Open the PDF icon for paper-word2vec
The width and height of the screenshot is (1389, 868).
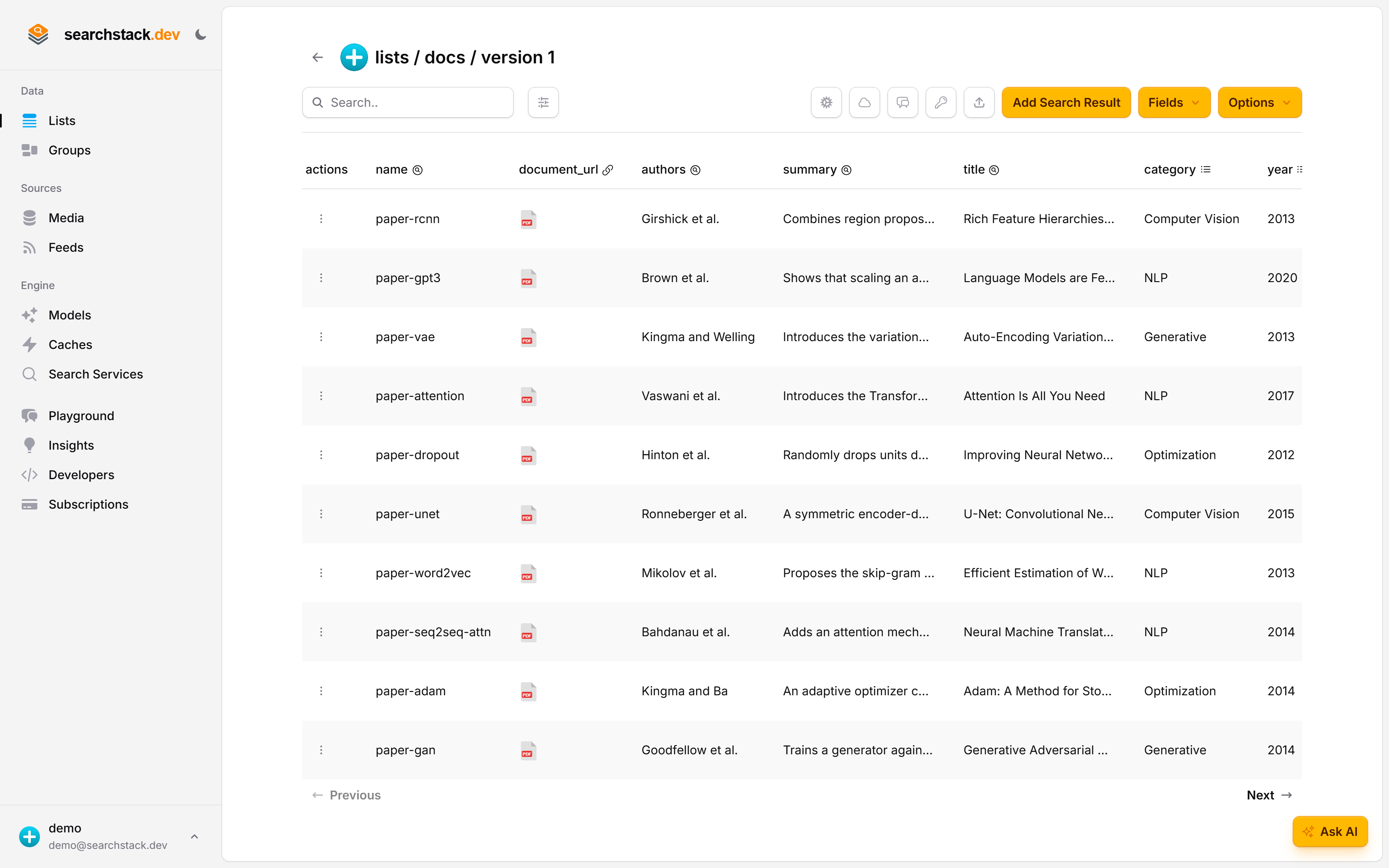click(x=528, y=573)
